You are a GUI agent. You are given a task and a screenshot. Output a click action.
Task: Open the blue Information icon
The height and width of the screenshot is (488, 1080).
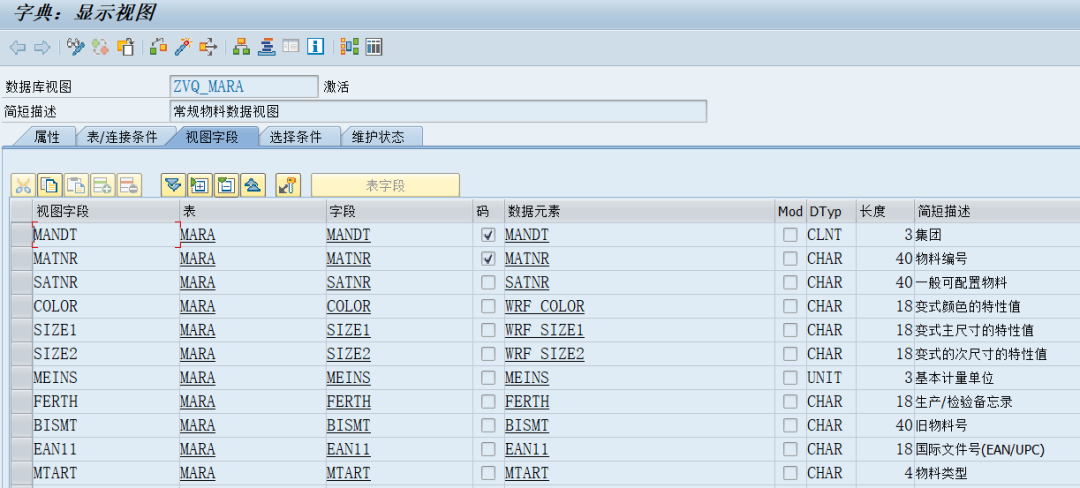pyautogui.click(x=315, y=47)
